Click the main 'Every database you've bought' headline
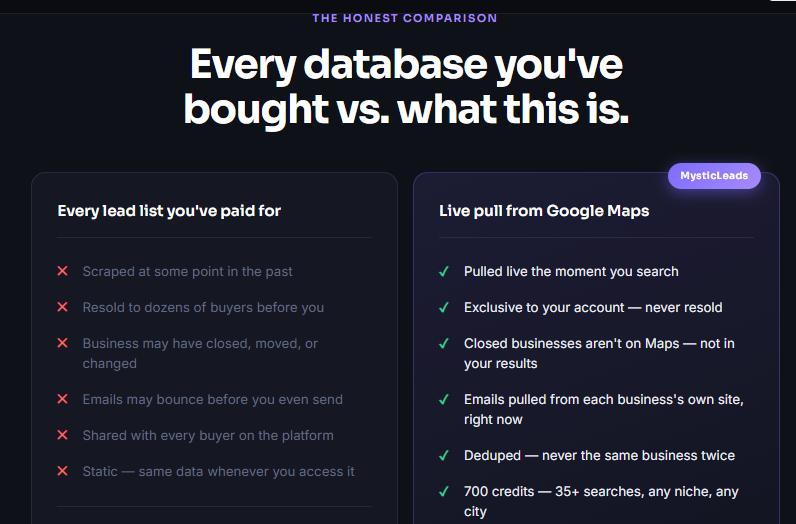Image resolution: width=796 pixels, height=524 pixels. (406, 86)
